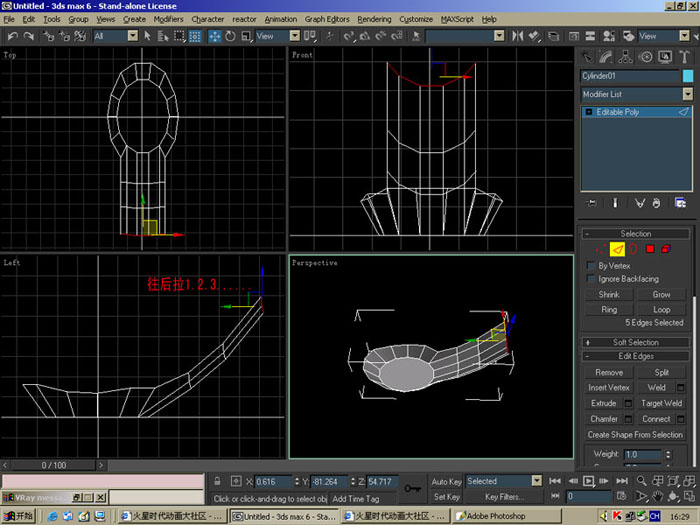Click the Mirror Selected Objects icon

517,36
